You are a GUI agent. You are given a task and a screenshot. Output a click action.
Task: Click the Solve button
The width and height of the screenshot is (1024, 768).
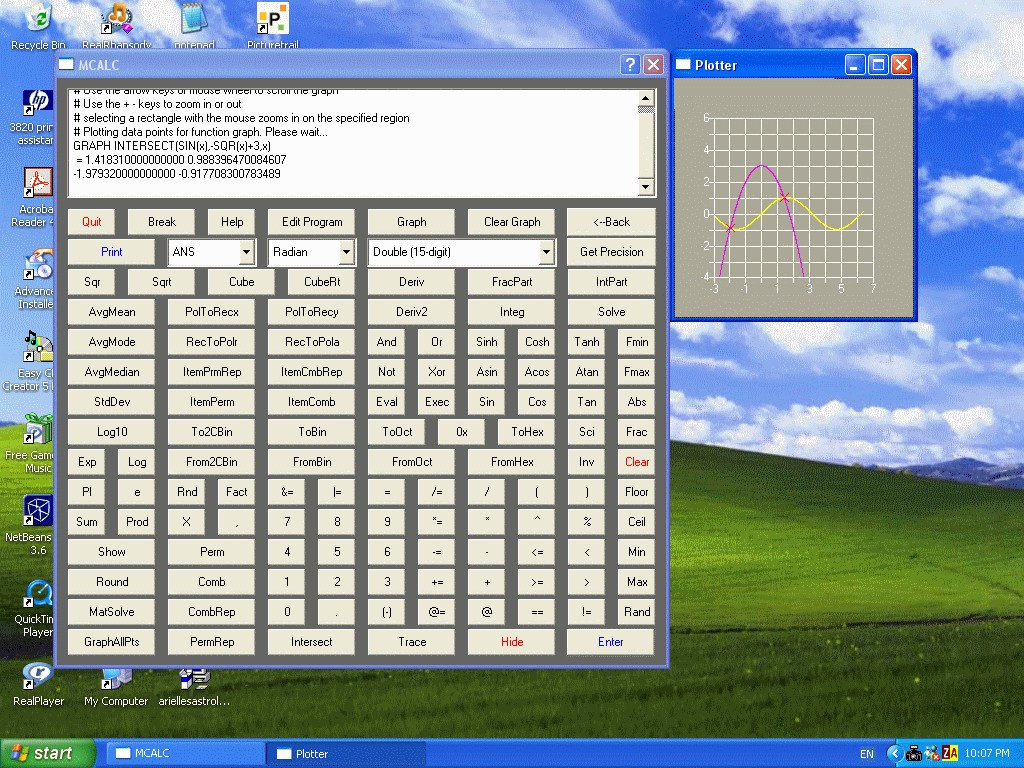coord(611,312)
